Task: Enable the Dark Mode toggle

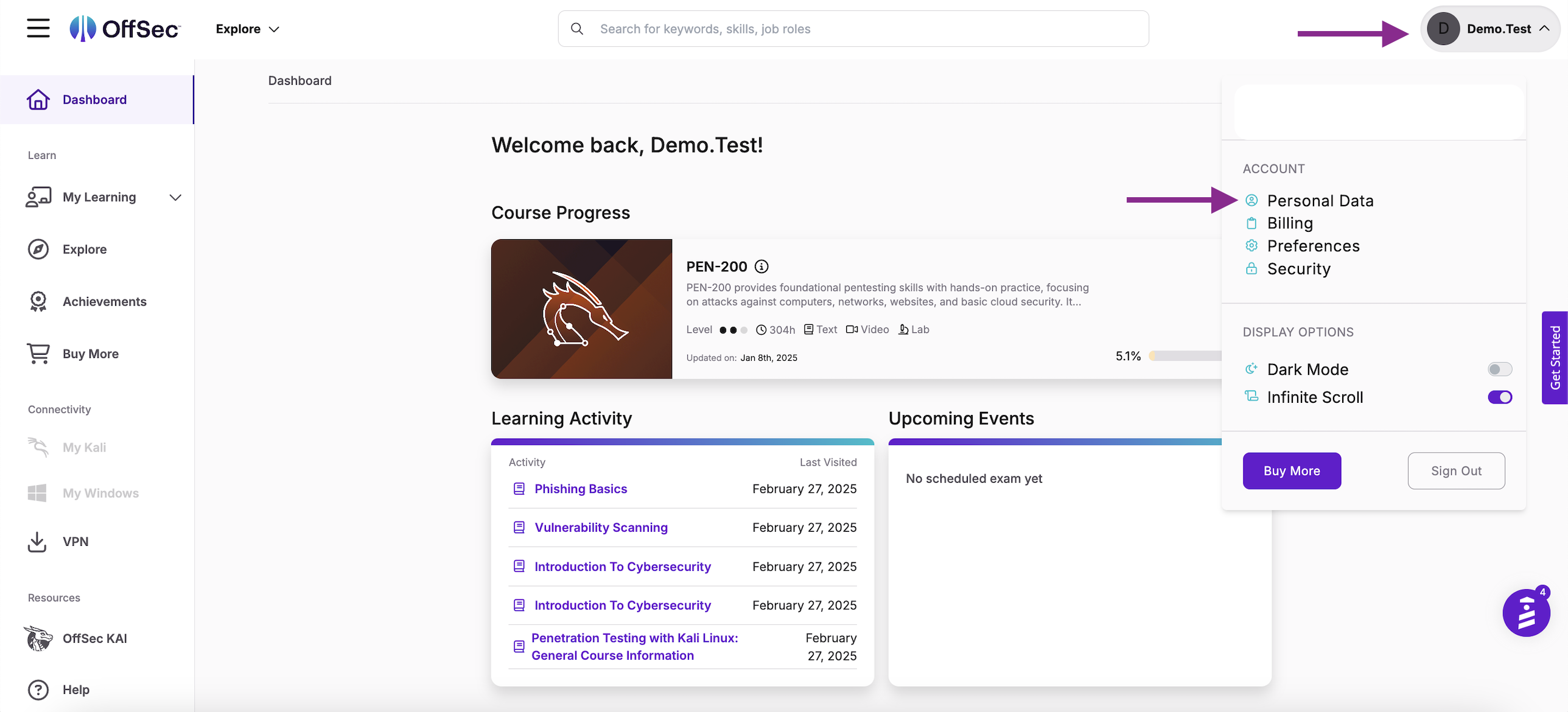Action: click(x=1500, y=369)
